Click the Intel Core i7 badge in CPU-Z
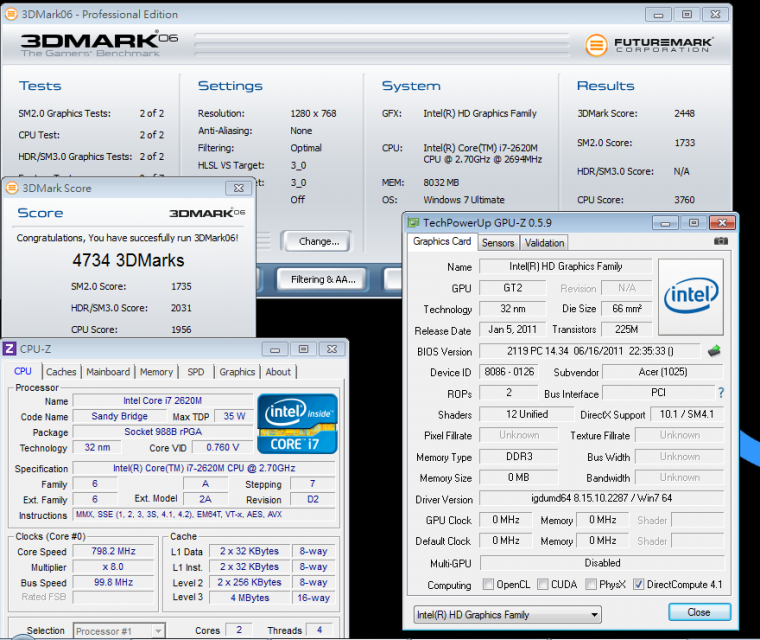 [x=297, y=424]
